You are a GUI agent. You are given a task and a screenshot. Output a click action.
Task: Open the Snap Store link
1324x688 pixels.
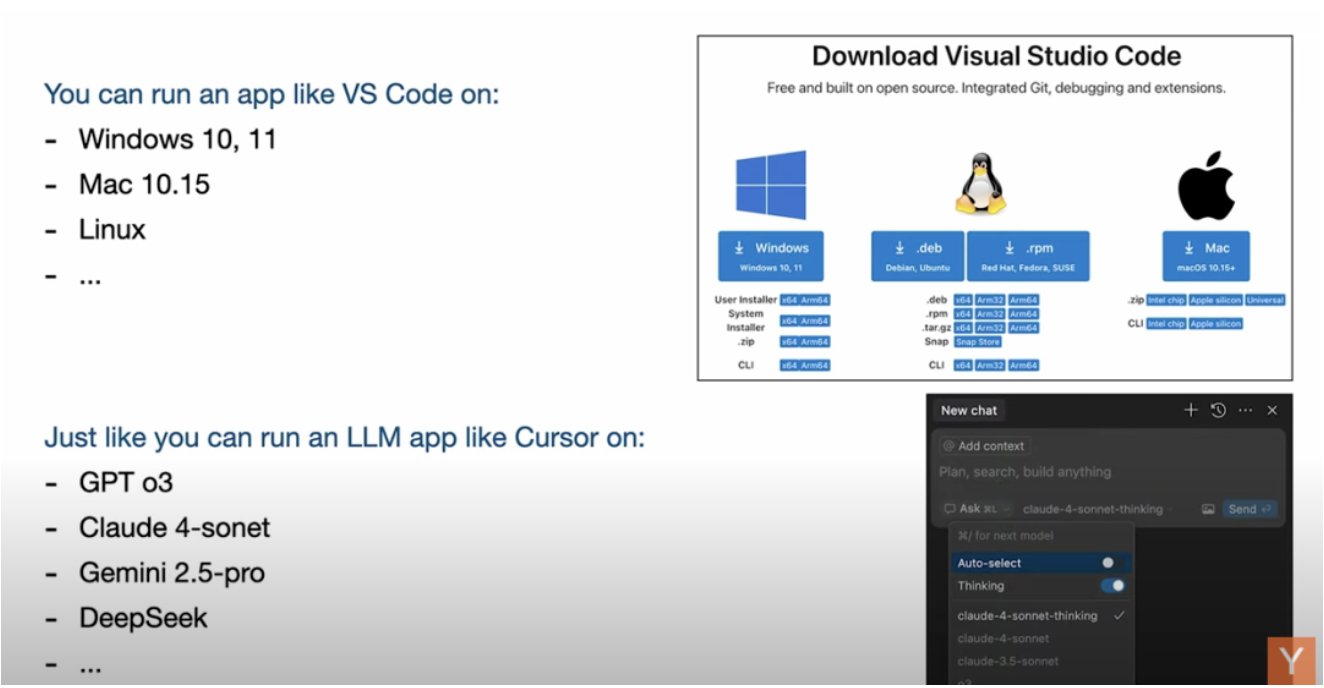coord(977,341)
